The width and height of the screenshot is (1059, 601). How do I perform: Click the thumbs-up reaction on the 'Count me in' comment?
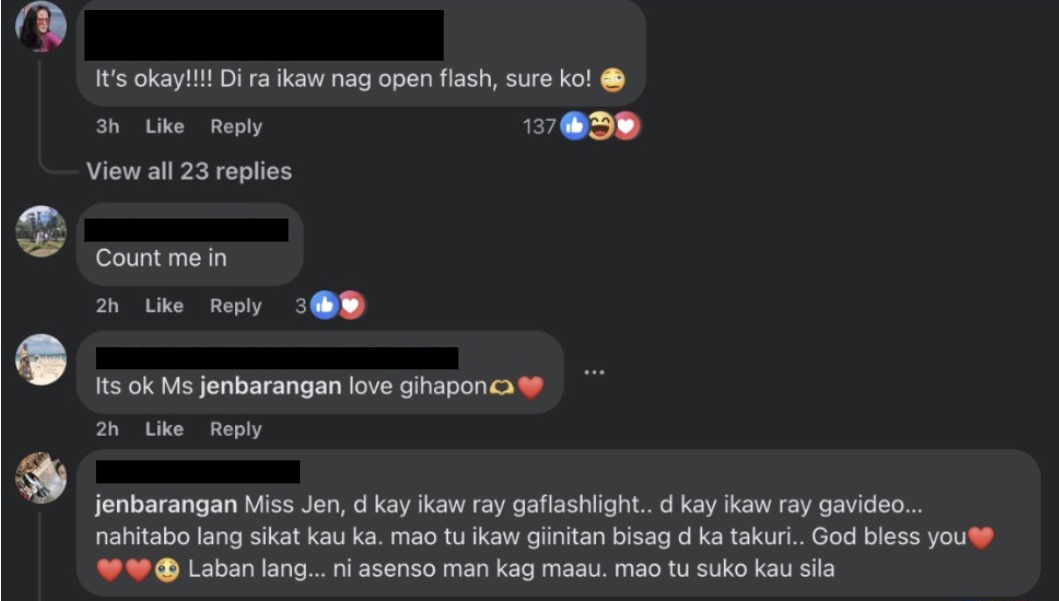pos(324,306)
